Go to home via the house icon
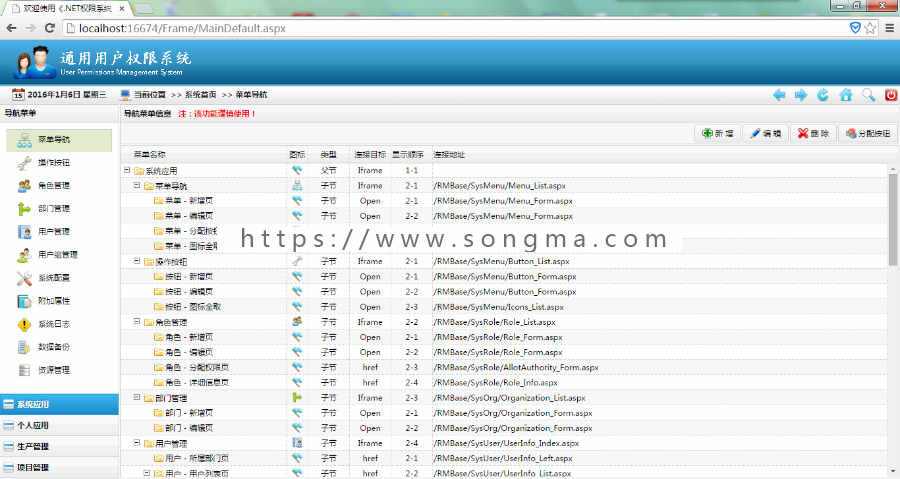This screenshot has width=900, height=479. [845, 95]
